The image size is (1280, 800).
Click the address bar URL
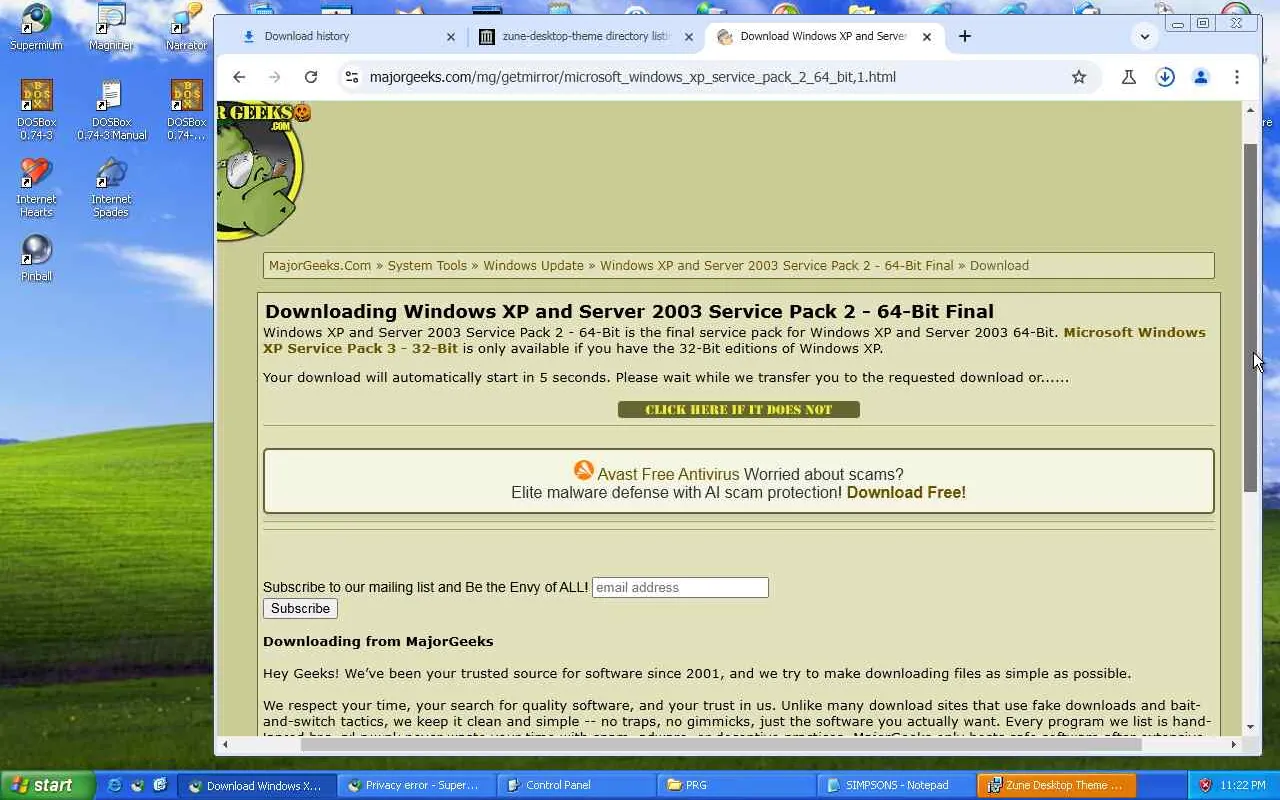tap(632, 77)
